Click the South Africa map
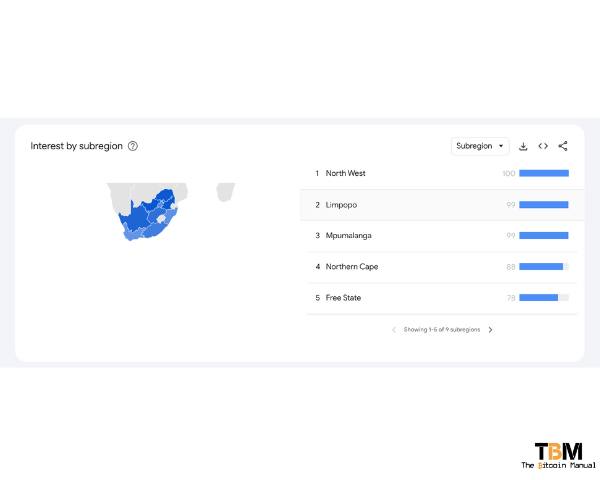600x480 pixels. [x=147, y=216]
